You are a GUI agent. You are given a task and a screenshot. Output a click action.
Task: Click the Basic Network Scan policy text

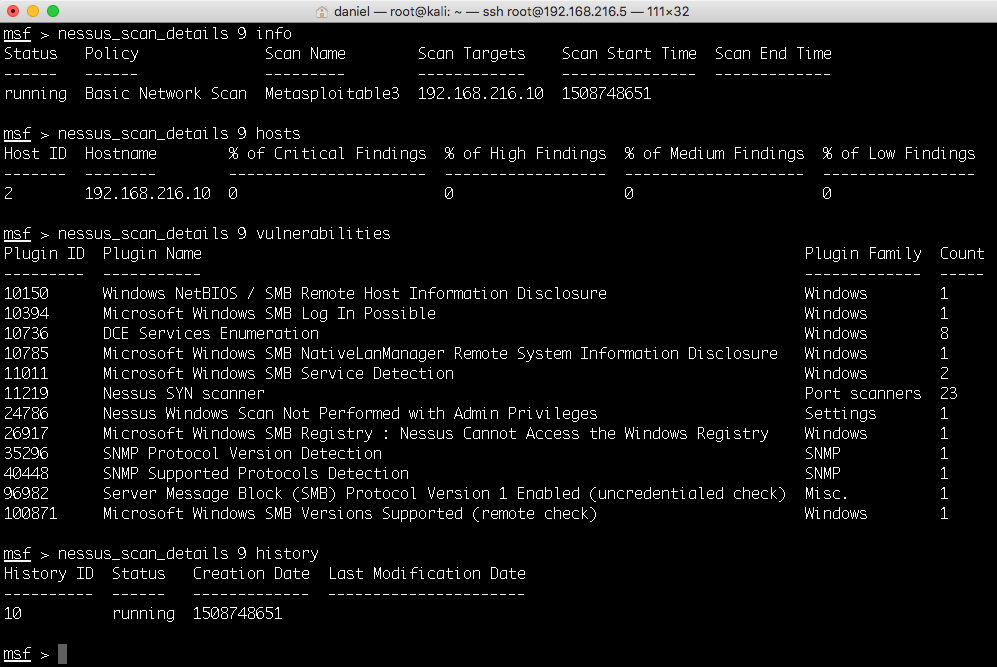tap(165, 94)
